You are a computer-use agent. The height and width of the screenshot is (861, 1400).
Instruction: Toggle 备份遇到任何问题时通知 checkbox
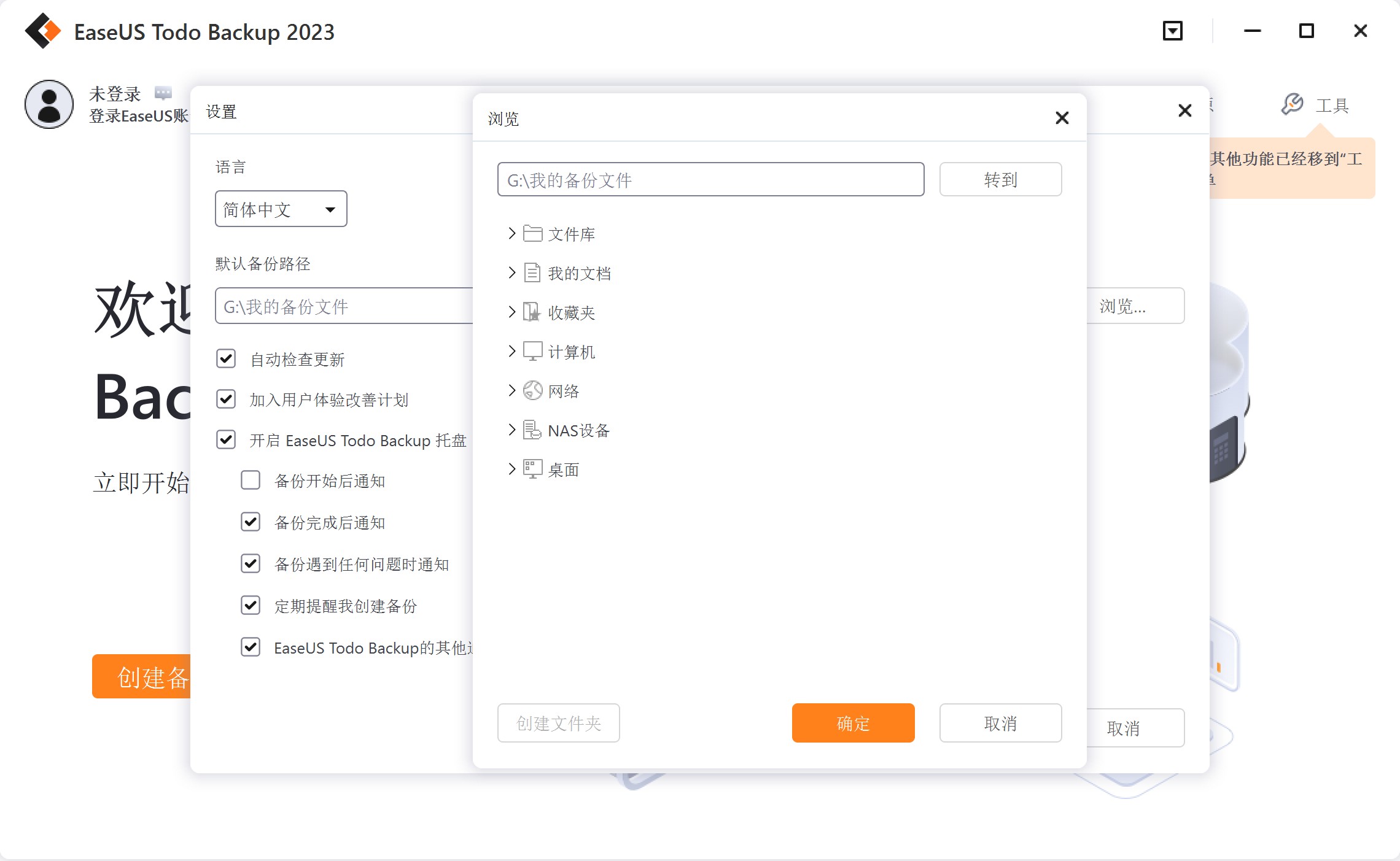251,563
